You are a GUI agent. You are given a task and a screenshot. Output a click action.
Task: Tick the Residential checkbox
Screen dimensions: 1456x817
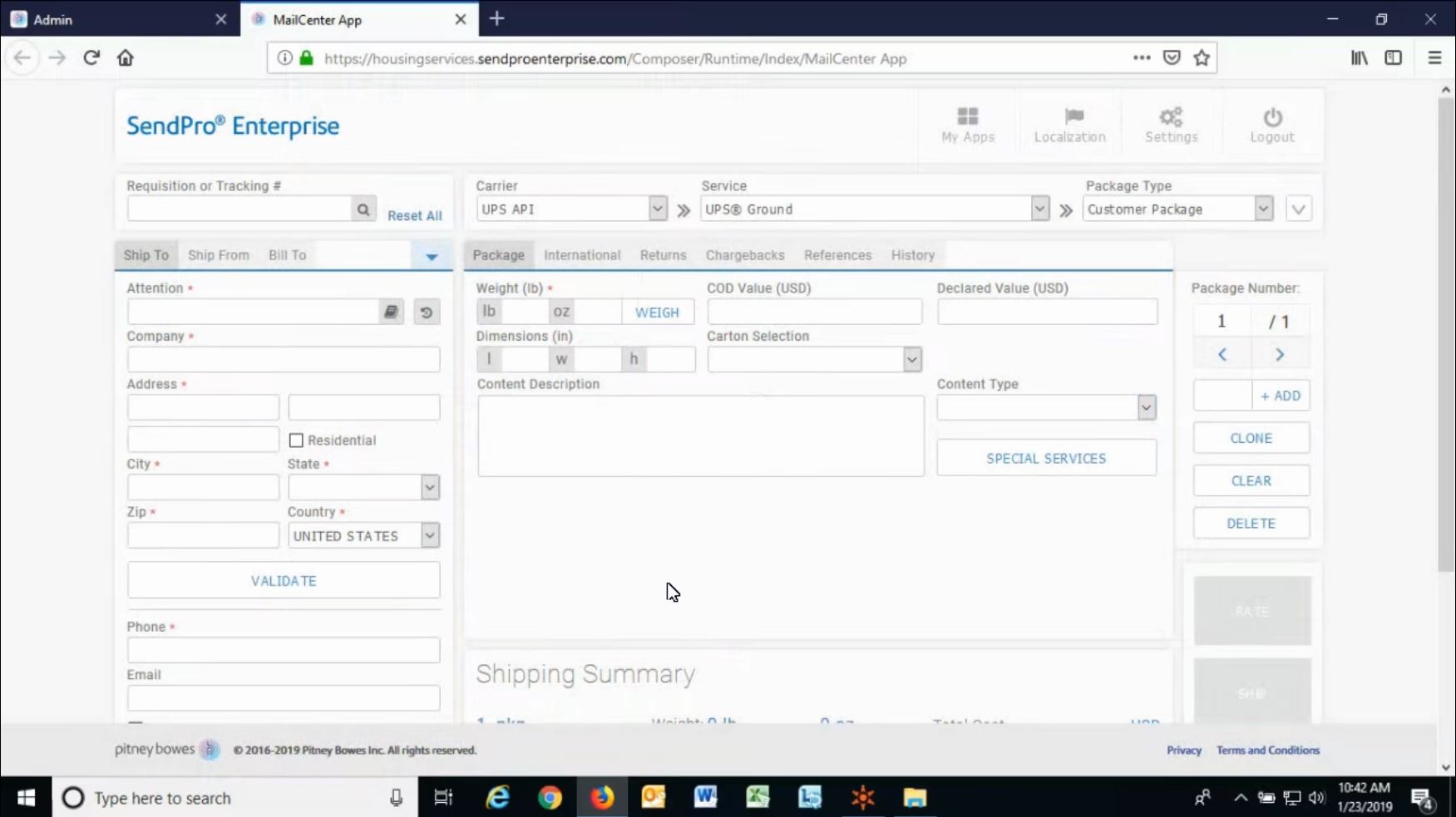296,440
